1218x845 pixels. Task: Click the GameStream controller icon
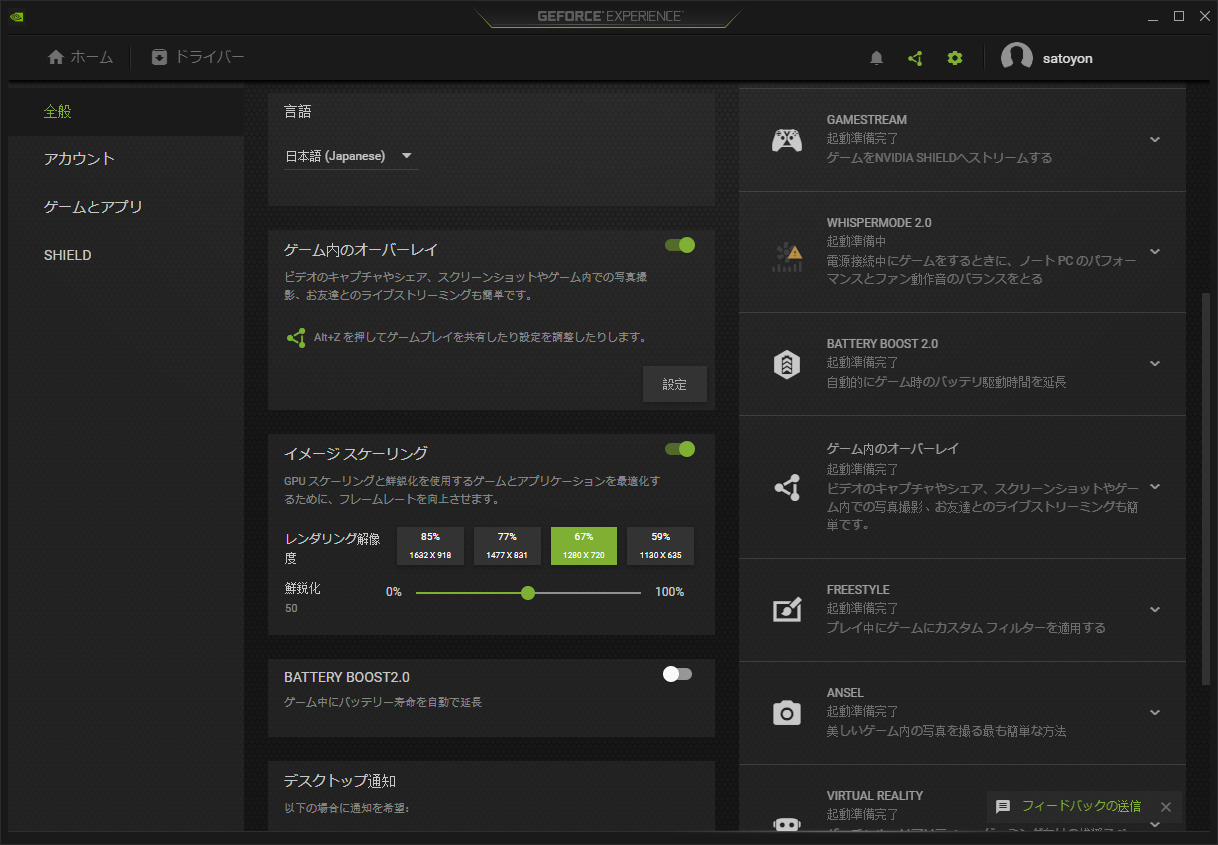point(787,140)
